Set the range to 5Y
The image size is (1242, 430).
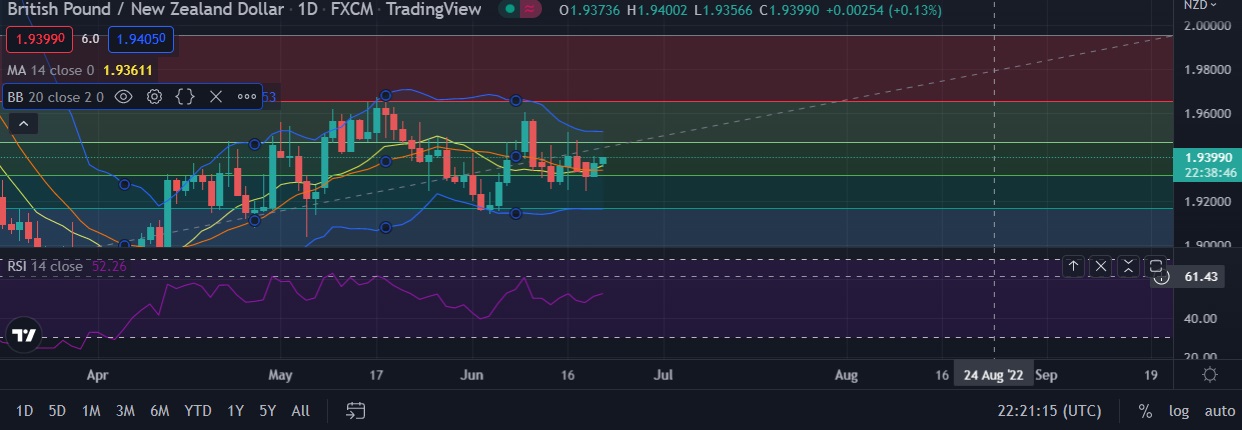(268, 410)
